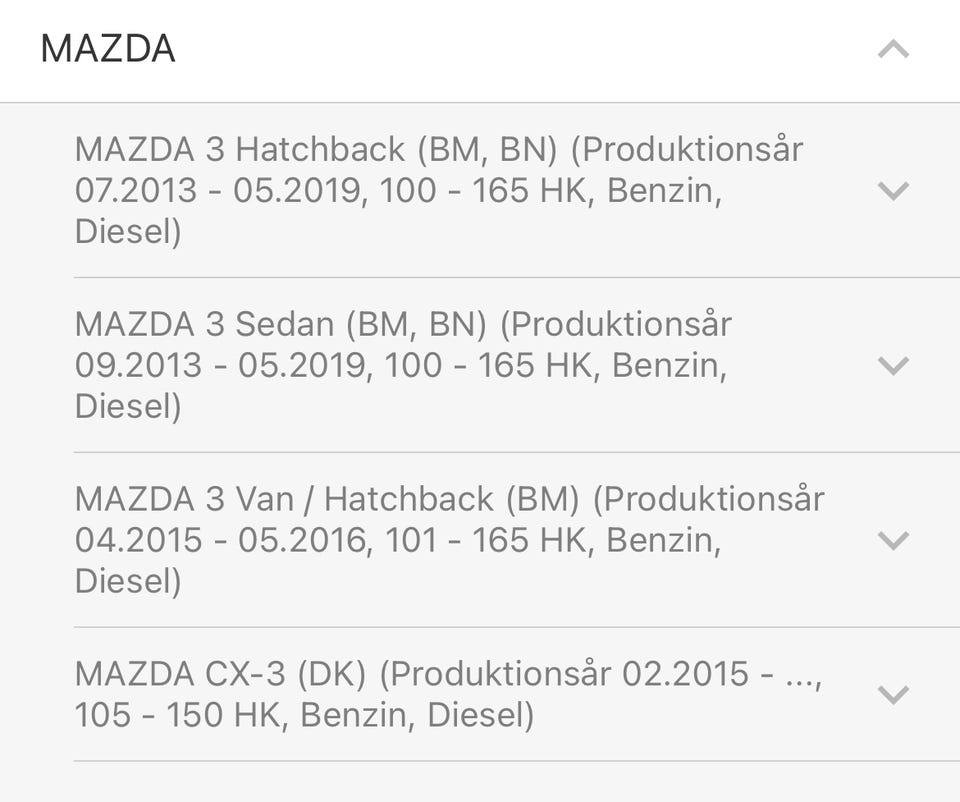Screen dimensions: 960x802
Task: Click Produktionsår in the MAZDA 3 Sedan row
Action: (x=617, y=324)
